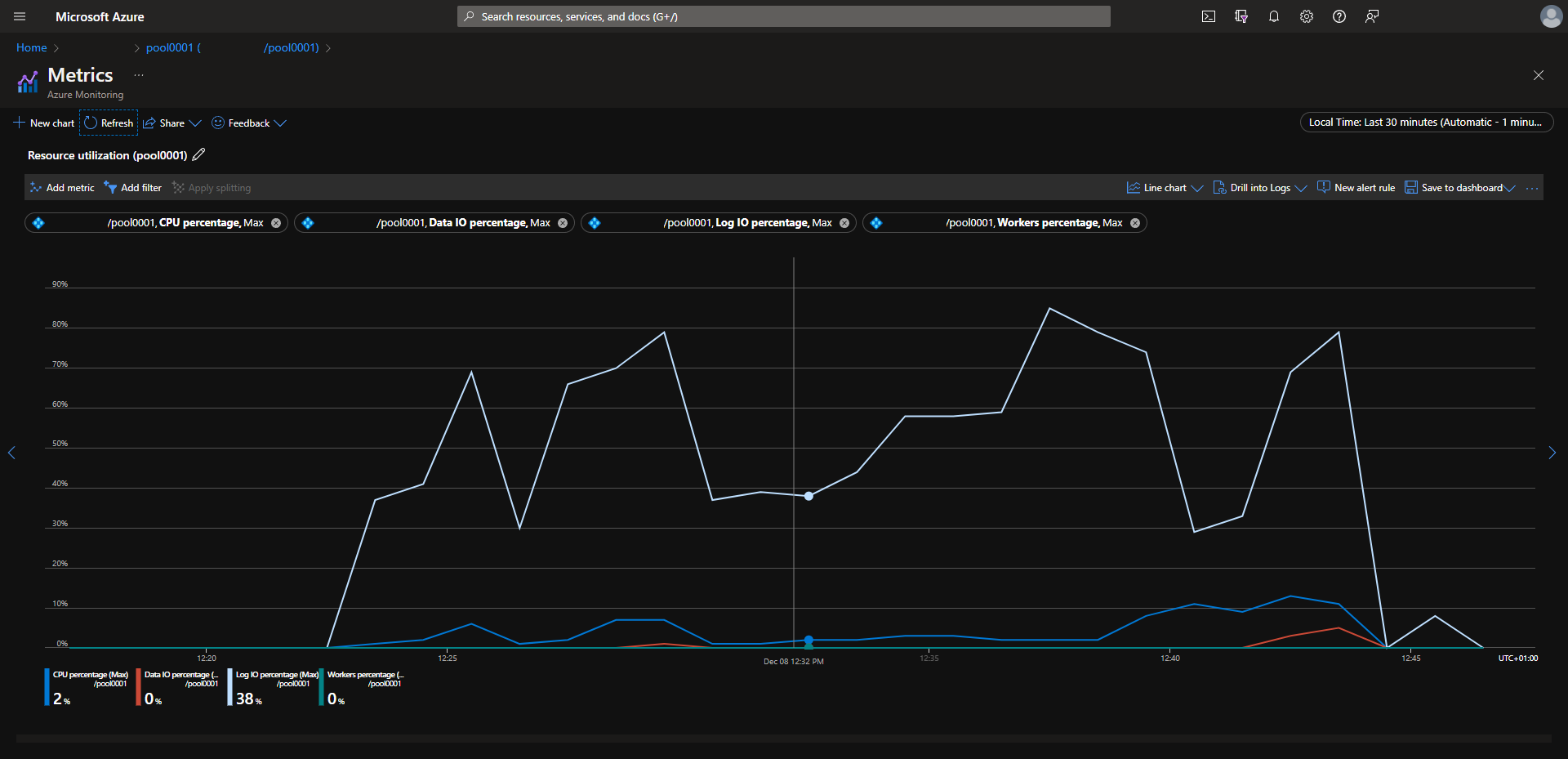Toggle Log IO percentage legend item

[273, 686]
